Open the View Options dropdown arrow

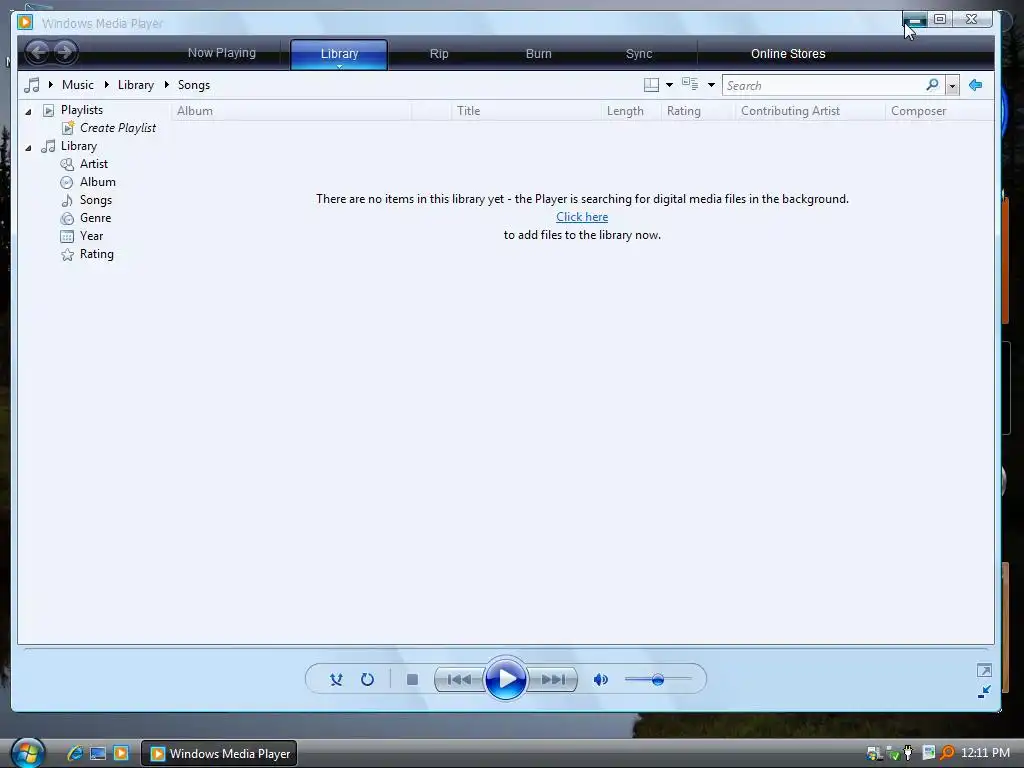(x=711, y=85)
